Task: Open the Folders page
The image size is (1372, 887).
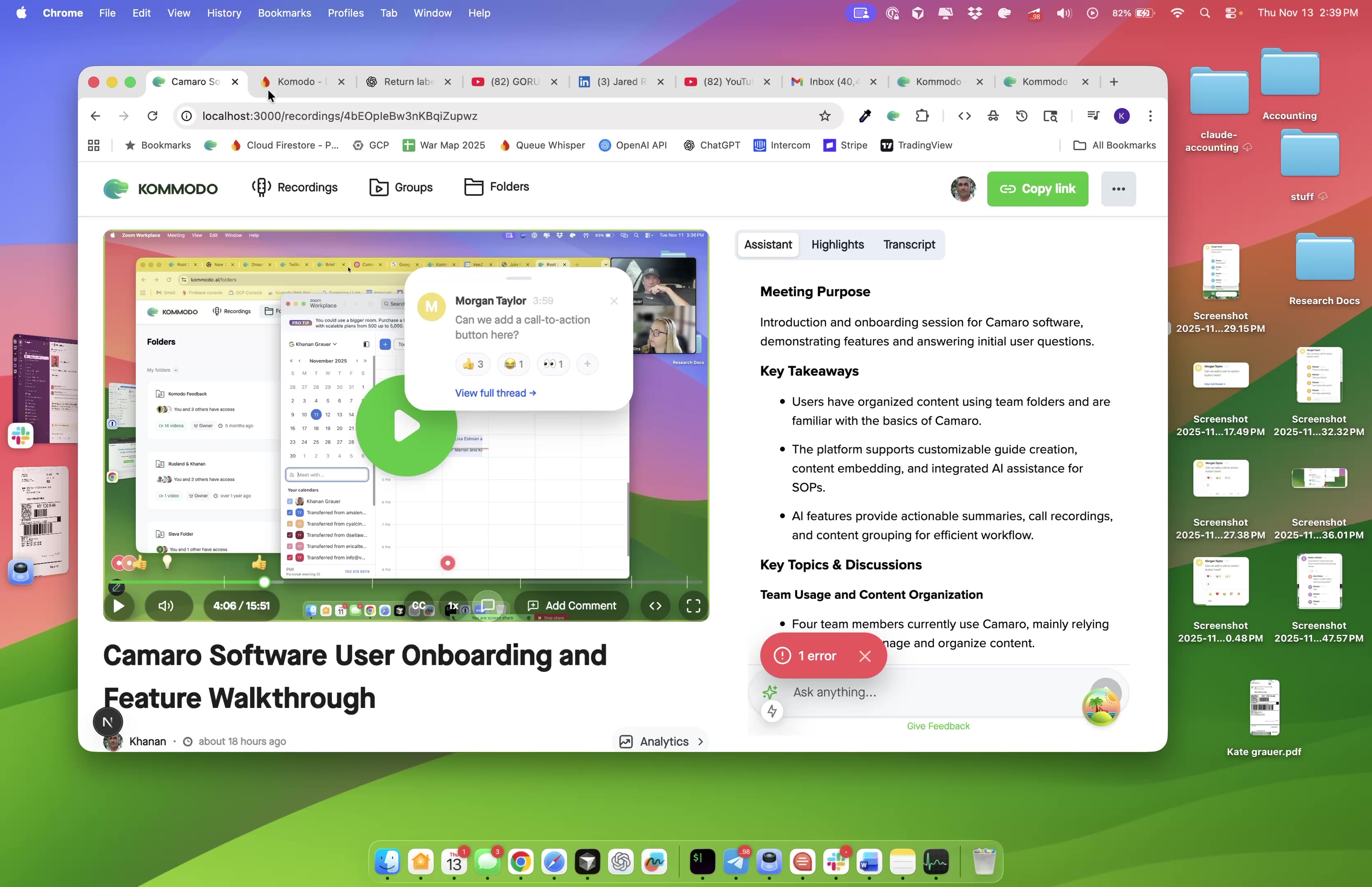Action: click(497, 186)
